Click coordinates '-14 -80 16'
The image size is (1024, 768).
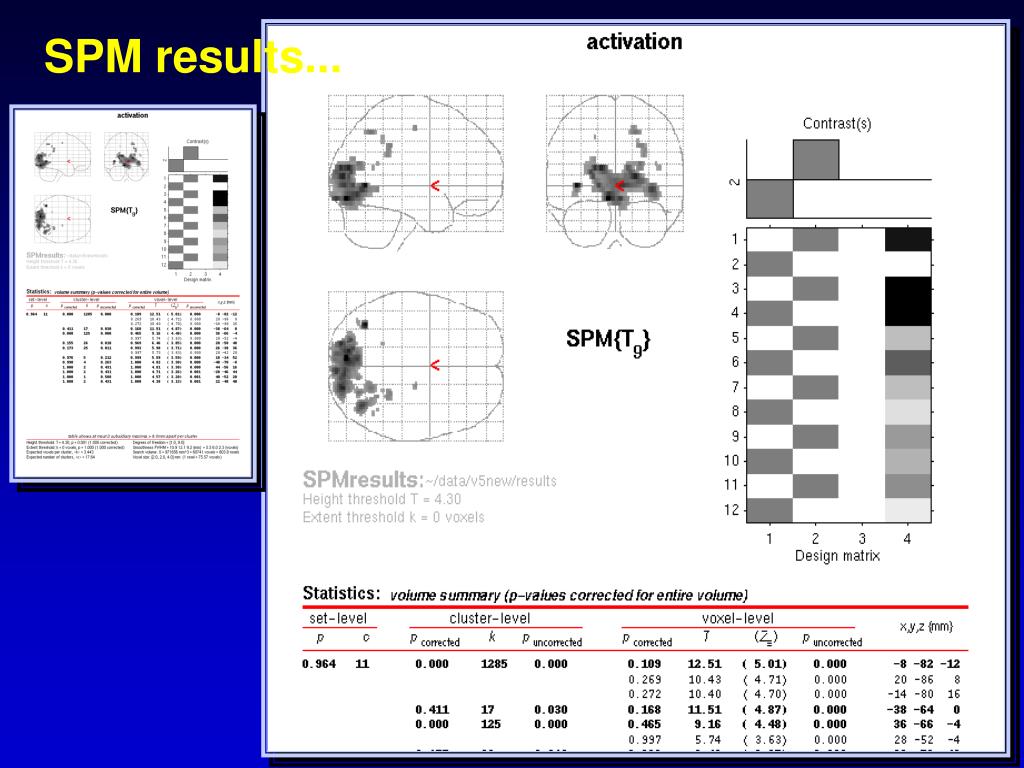coord(923,694)
